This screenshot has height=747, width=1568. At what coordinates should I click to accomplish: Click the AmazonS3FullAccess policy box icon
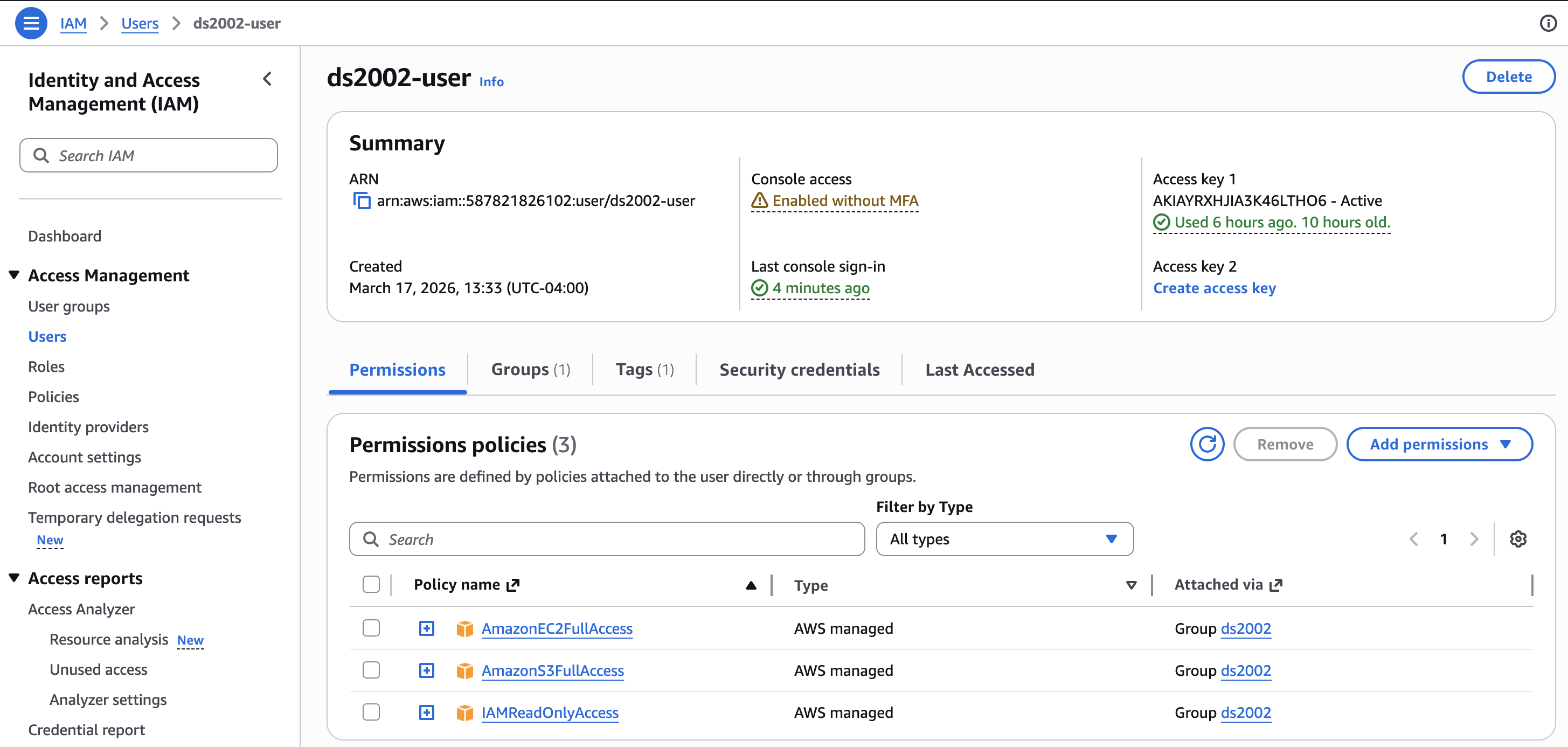click(x=464, y=670)
